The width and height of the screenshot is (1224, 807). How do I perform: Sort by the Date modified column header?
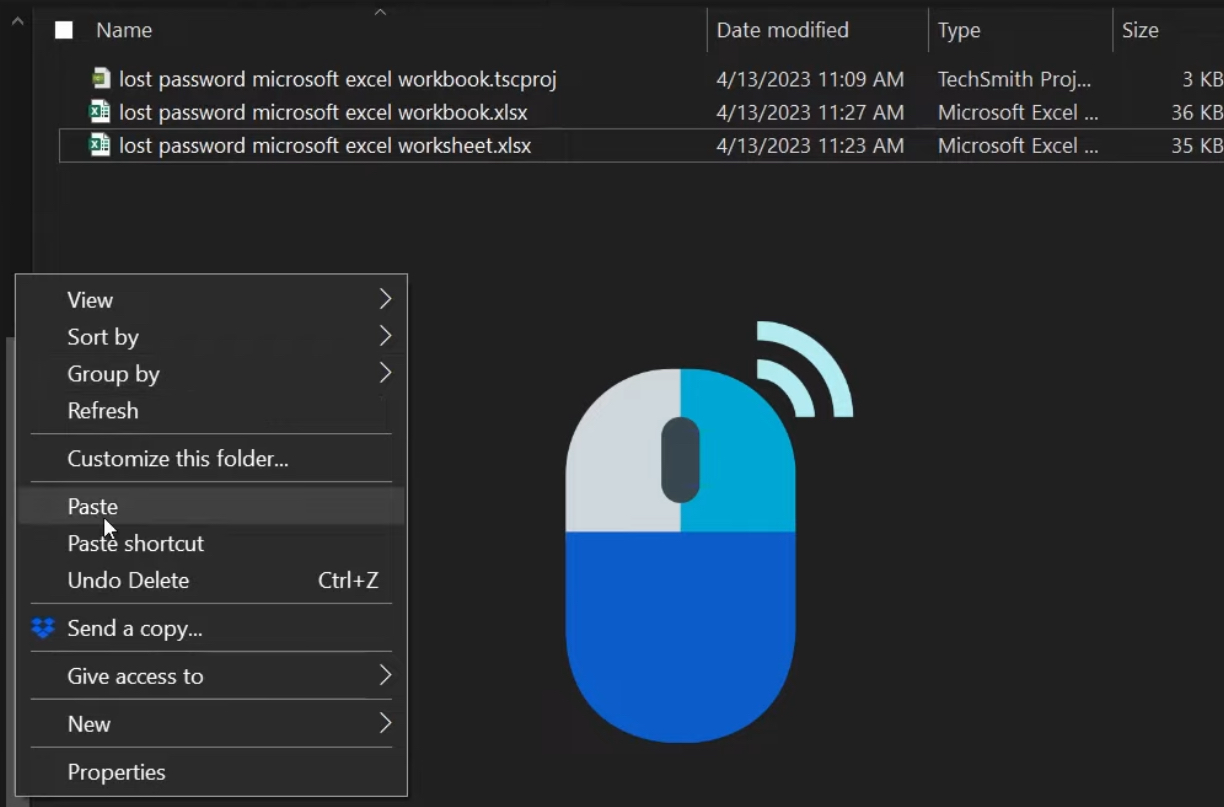click(782, 30)
